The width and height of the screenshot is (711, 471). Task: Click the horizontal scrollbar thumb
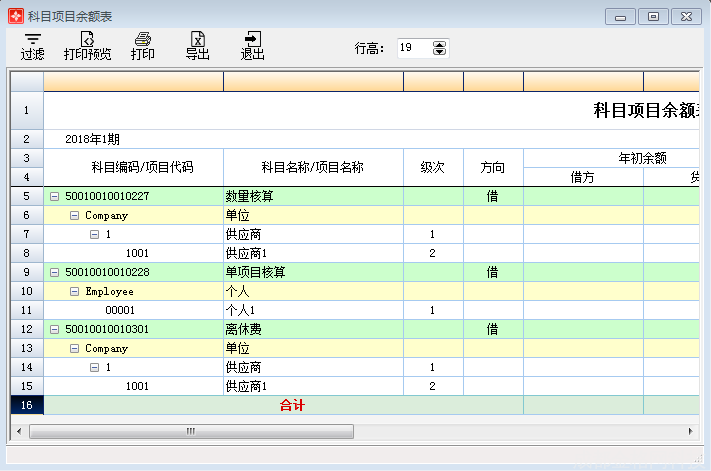pos(190,431)
